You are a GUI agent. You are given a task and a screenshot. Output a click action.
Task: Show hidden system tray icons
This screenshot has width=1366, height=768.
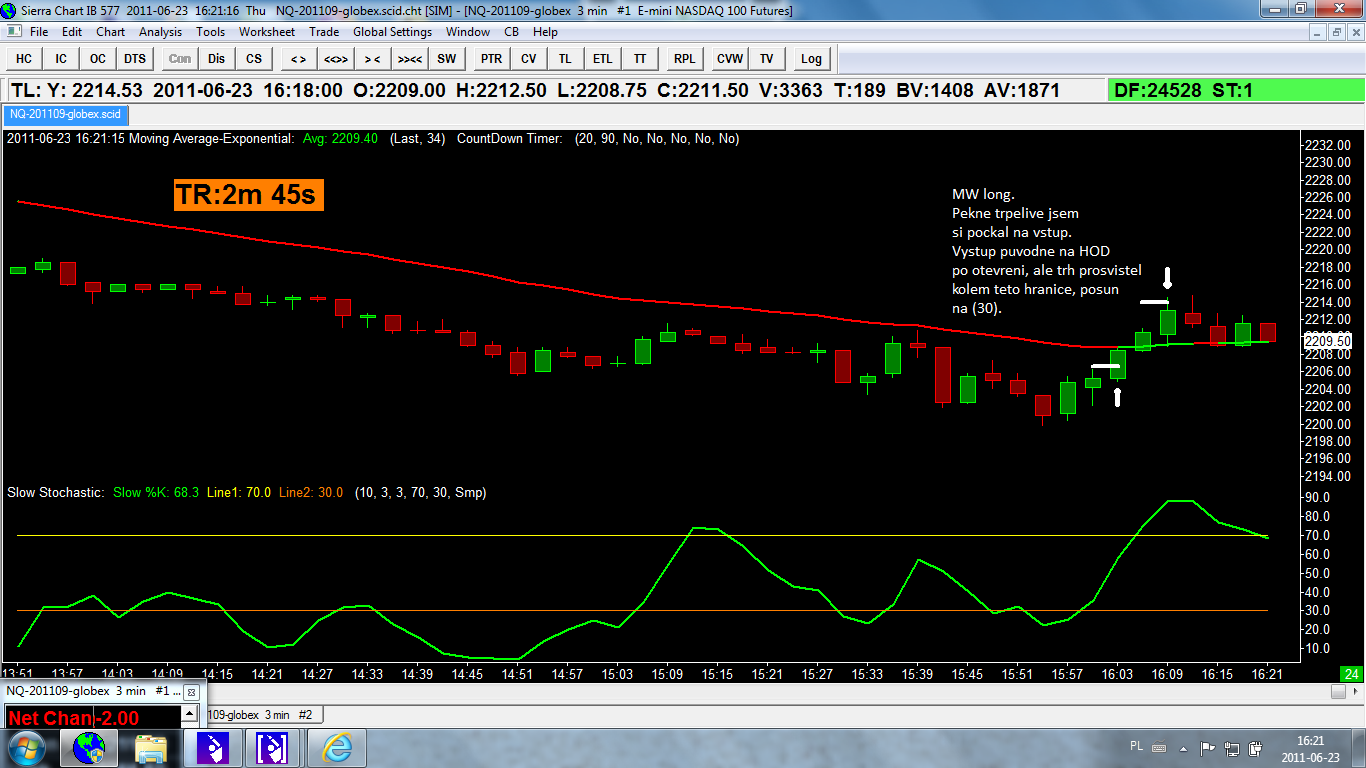[x=1185, y=747]
